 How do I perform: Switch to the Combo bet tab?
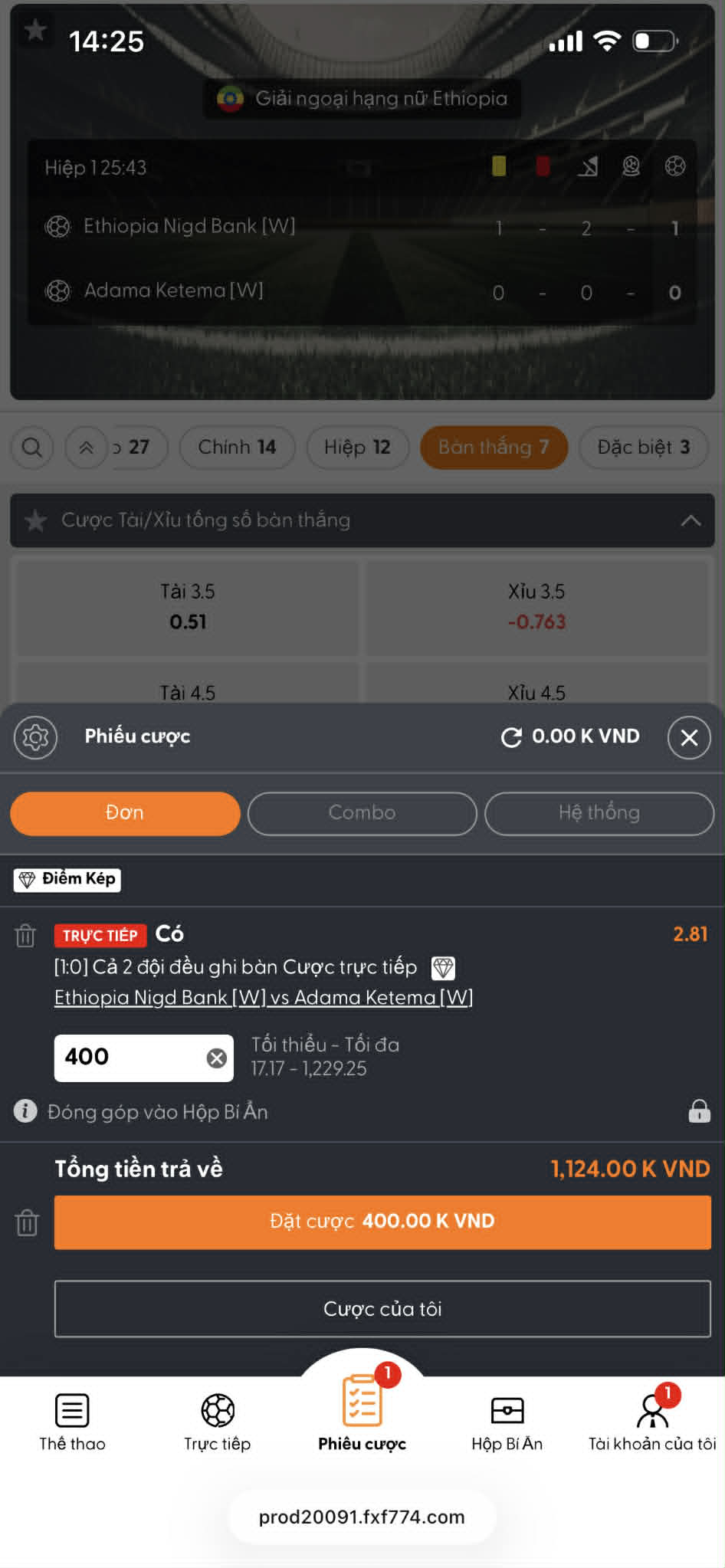pos(362,813)
